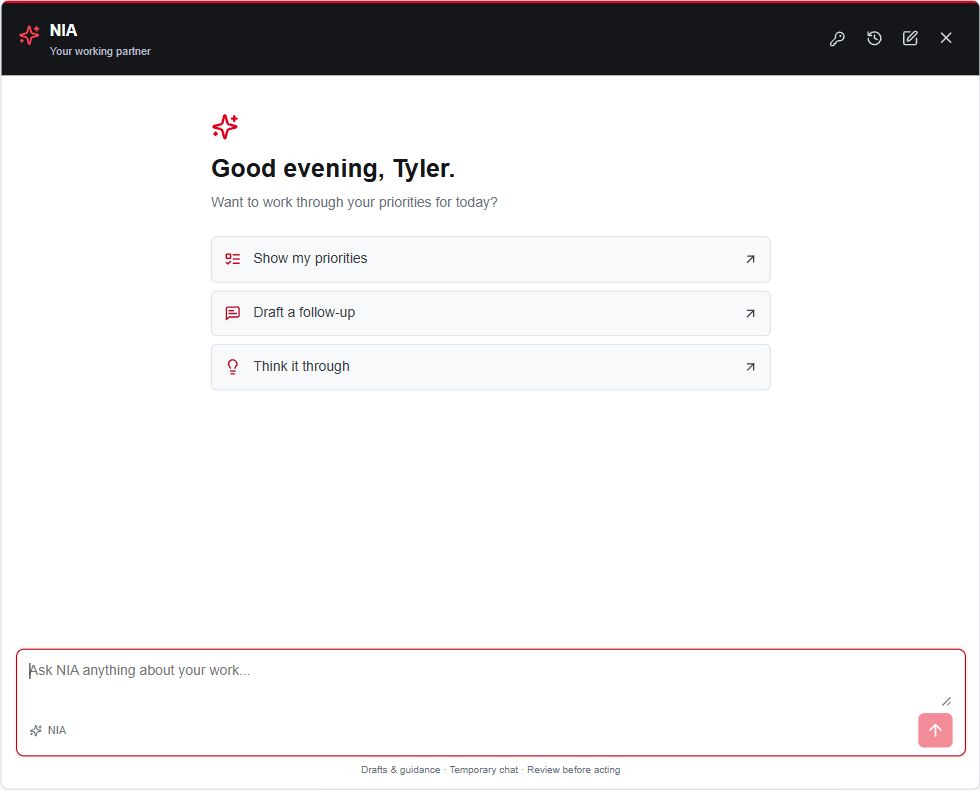The width and height of the screenshot is (980, 790).
Task: Choose the Draft a follow-up suggestion
Action: (491, 313)
